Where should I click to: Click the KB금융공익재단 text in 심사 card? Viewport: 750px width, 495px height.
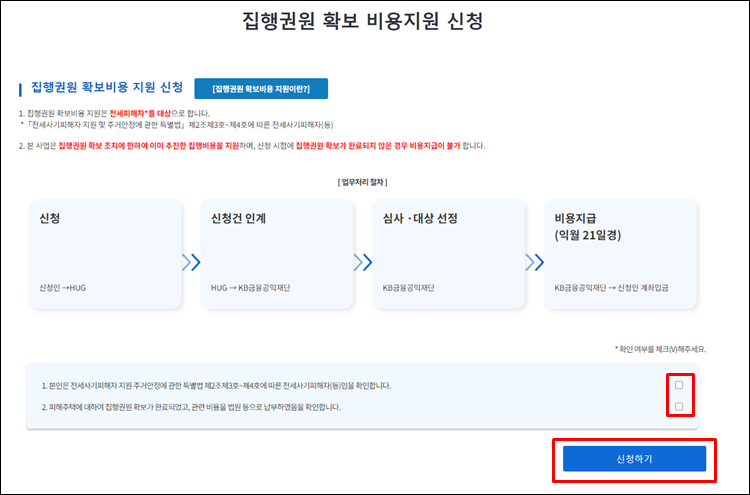(x=408, y=288)
